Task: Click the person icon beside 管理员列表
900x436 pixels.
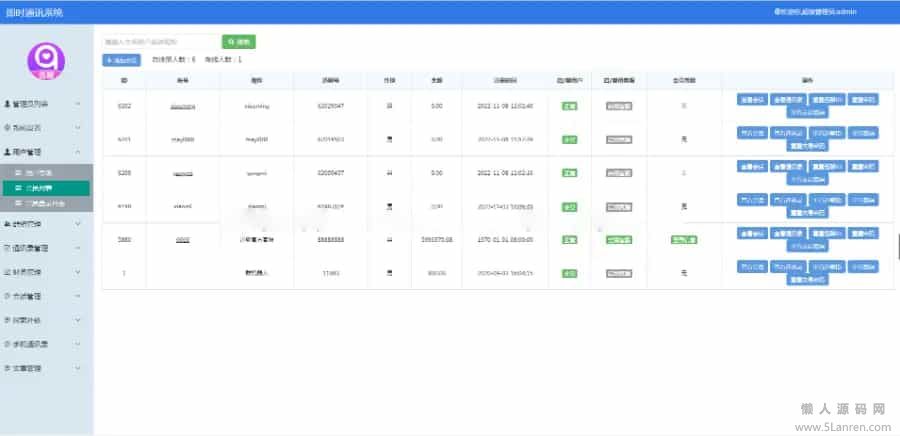Action: pos(7,104)
